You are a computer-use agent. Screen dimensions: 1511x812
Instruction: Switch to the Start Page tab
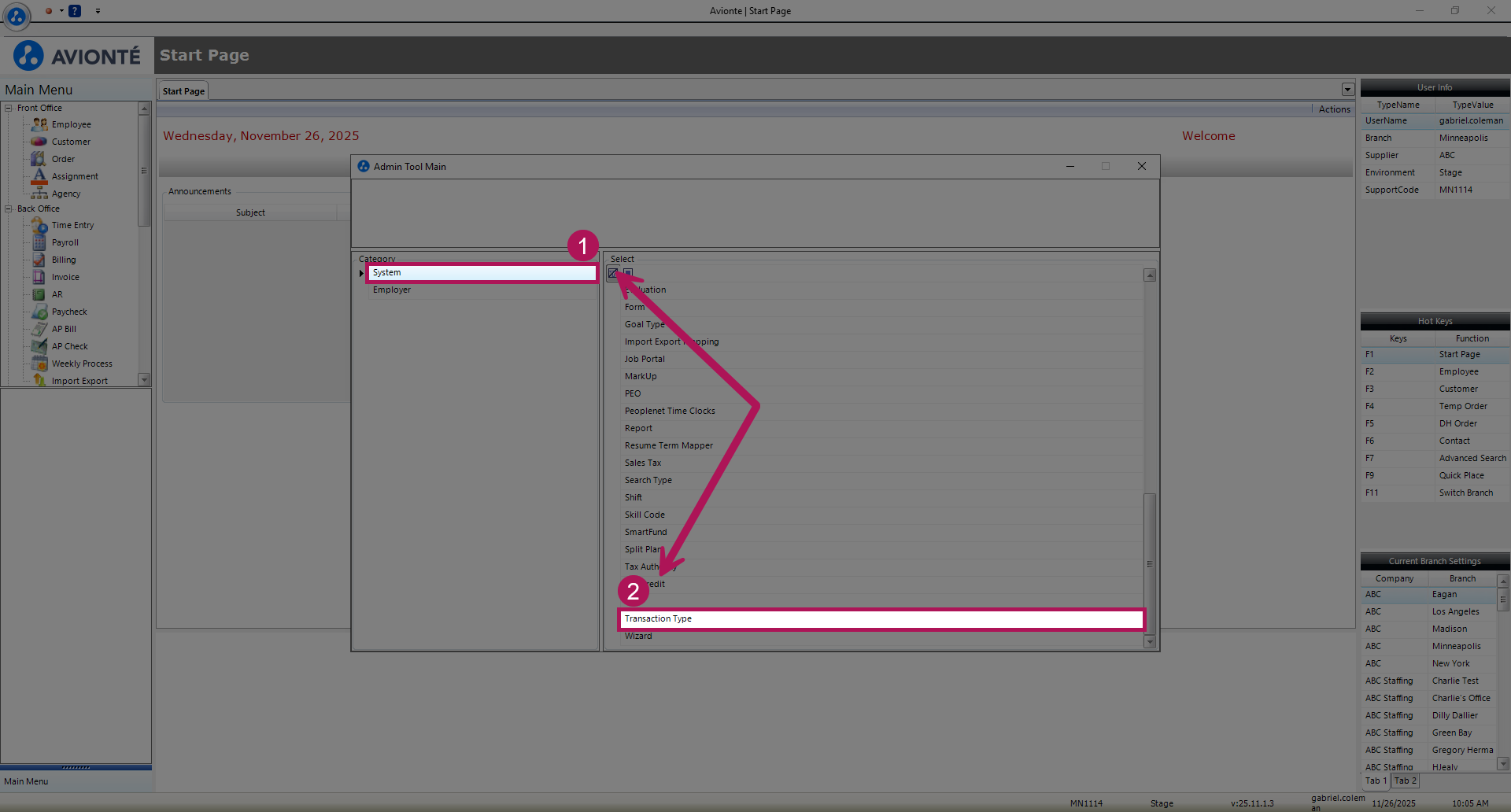183,91
